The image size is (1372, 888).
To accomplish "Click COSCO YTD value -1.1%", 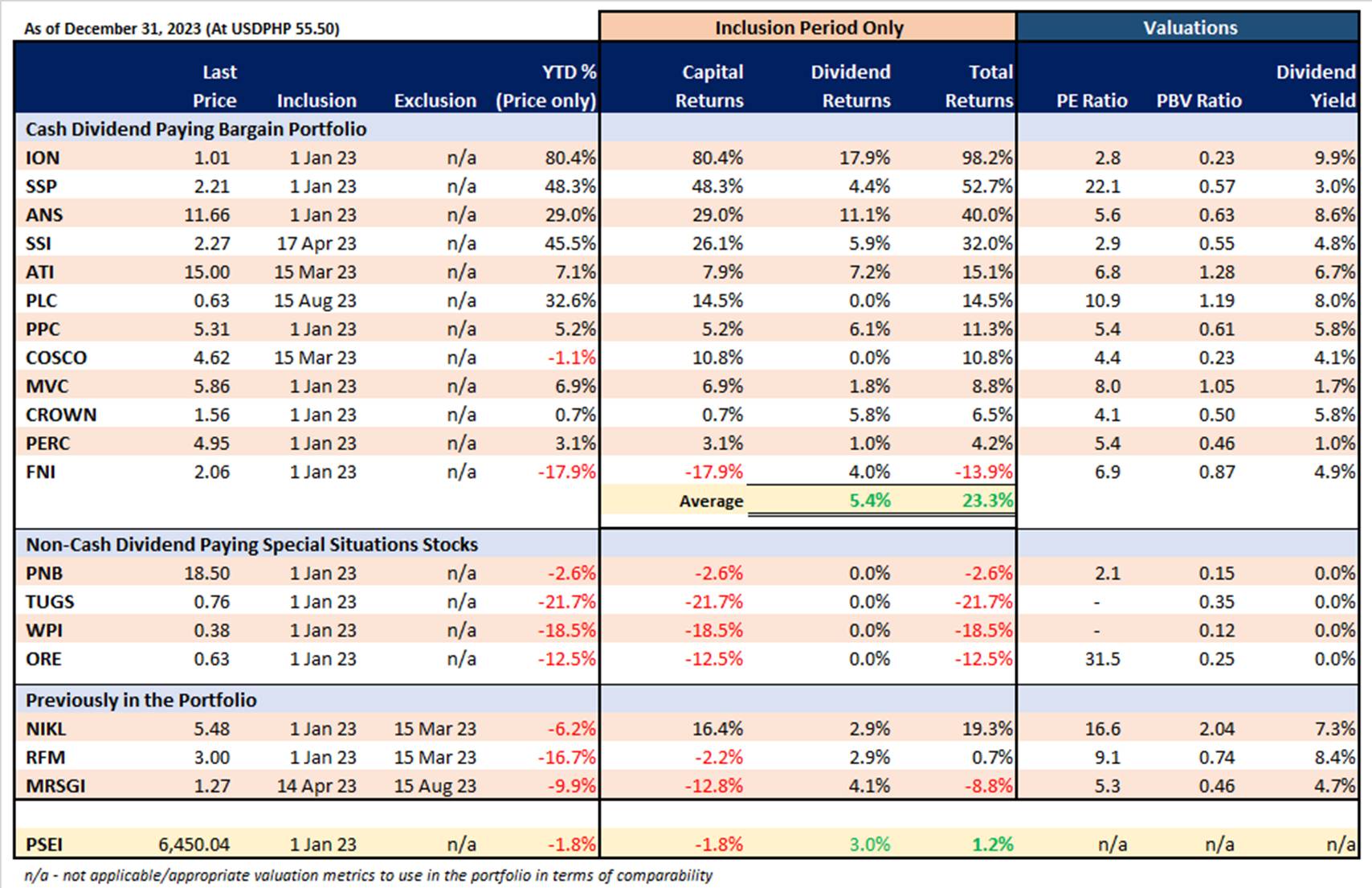I will tap(572, 358).
